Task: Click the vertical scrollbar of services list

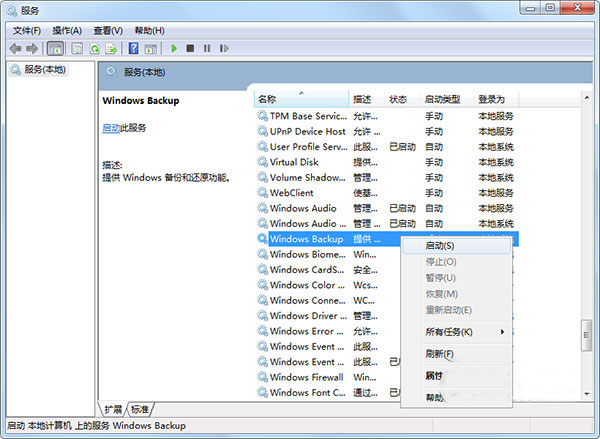Action: [x=586, y=250]
